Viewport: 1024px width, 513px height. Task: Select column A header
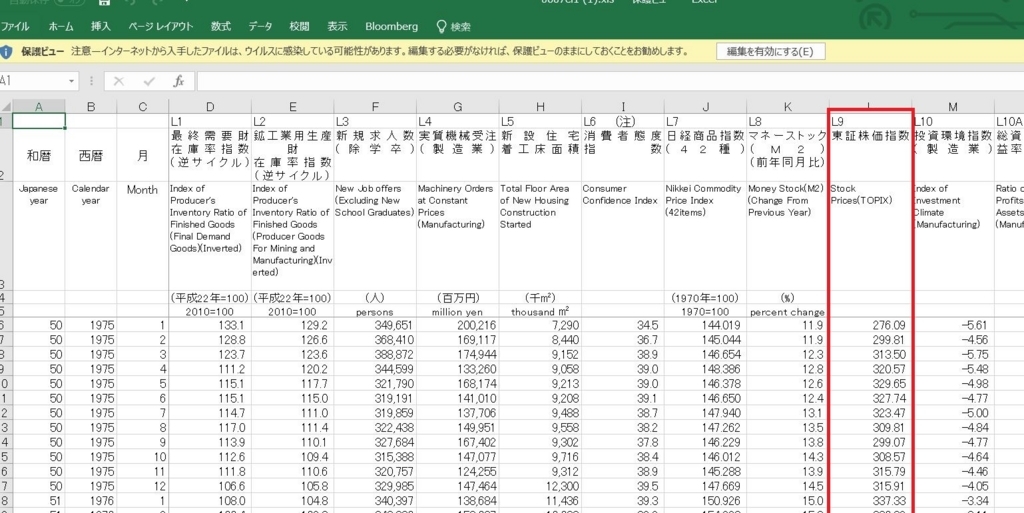tap(39, 106)
